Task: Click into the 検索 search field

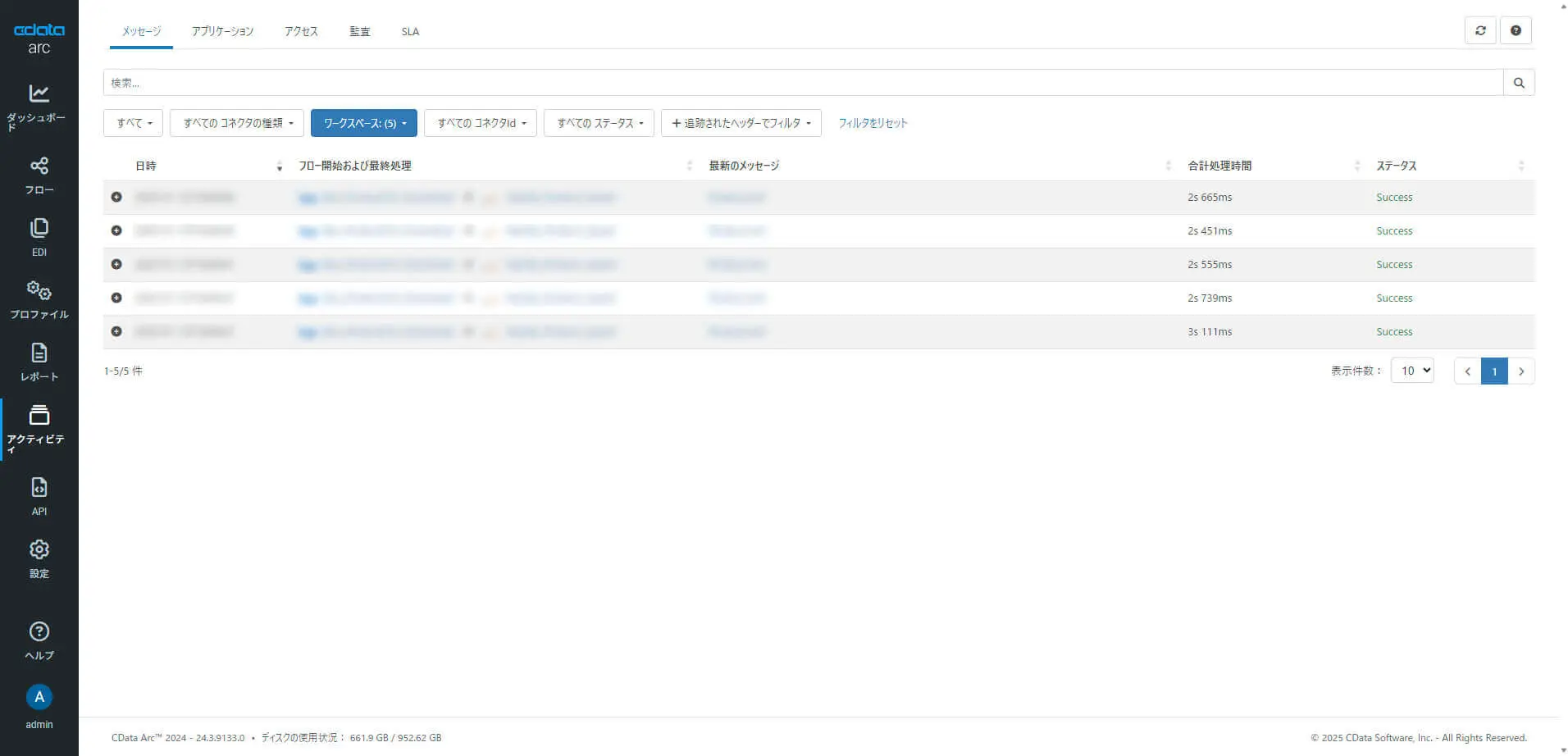Action: (803, 82)
